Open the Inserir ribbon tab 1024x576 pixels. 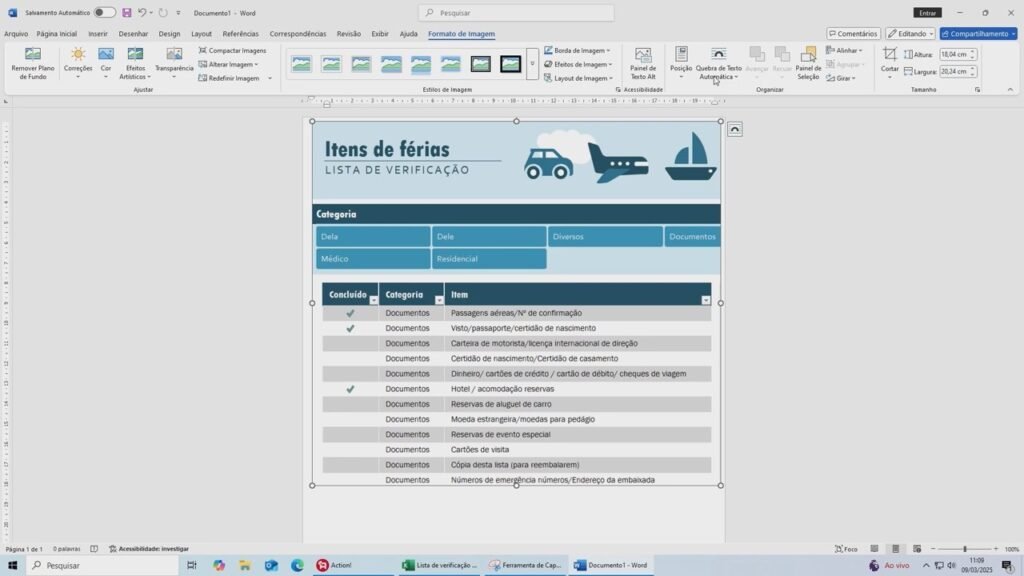tap(97, 33)
